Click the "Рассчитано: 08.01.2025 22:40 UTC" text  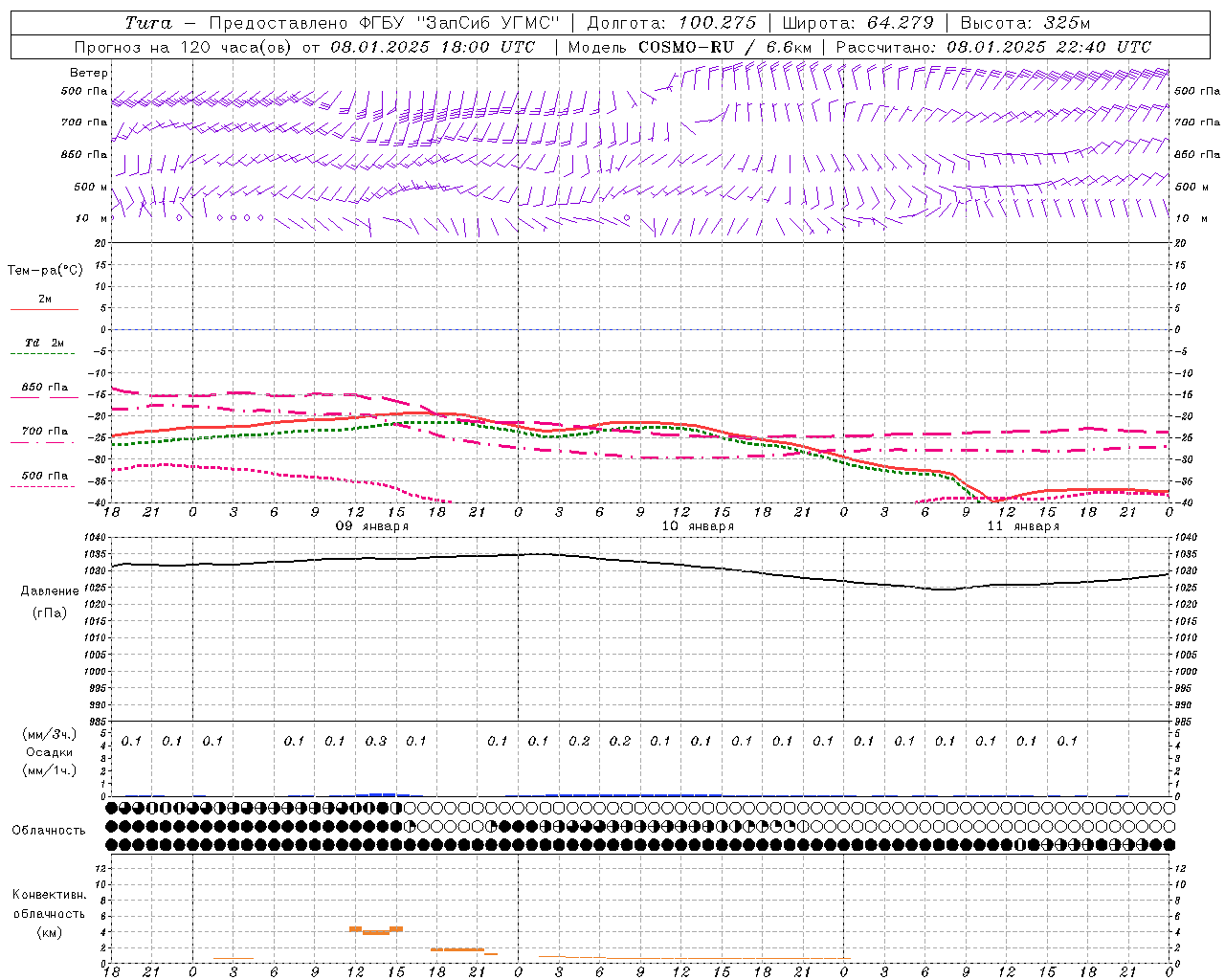[x=993, y=47]
